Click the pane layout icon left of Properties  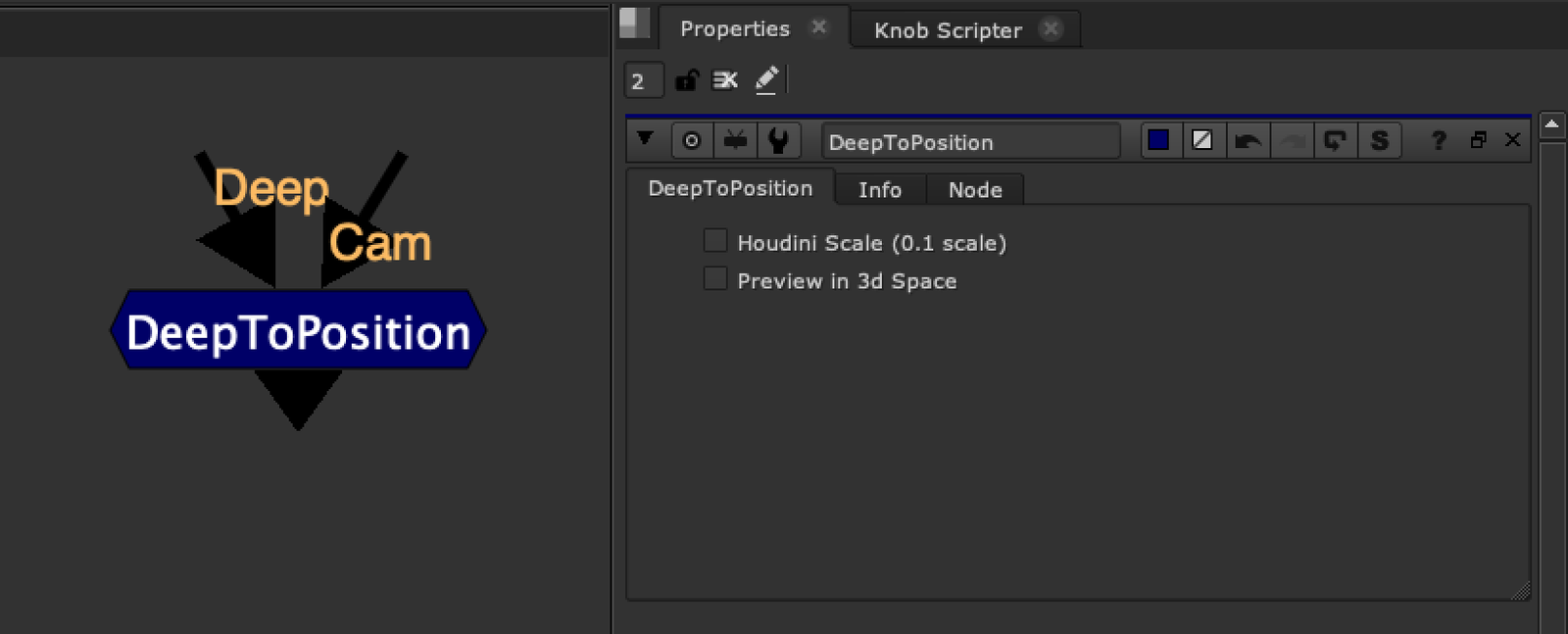tap(634, 24)
